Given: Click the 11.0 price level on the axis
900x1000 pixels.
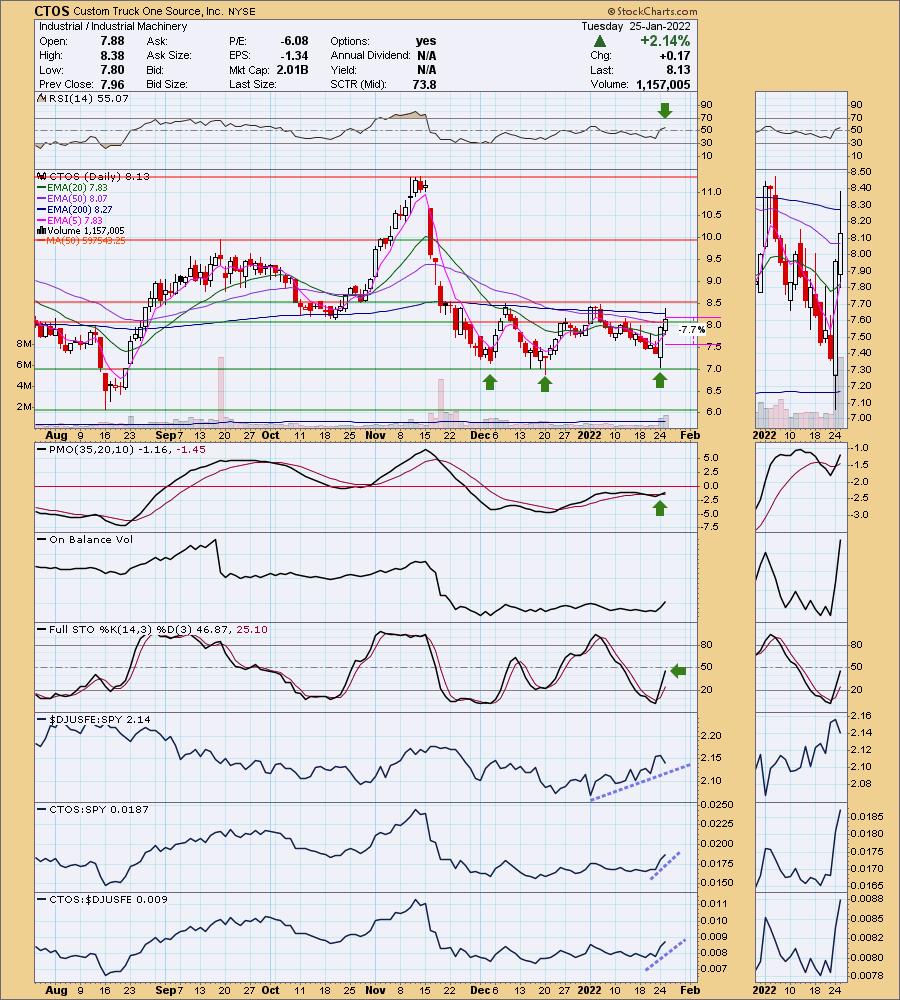Looking at the screenshot, I should pyautogui.click(x=711, y=191).
